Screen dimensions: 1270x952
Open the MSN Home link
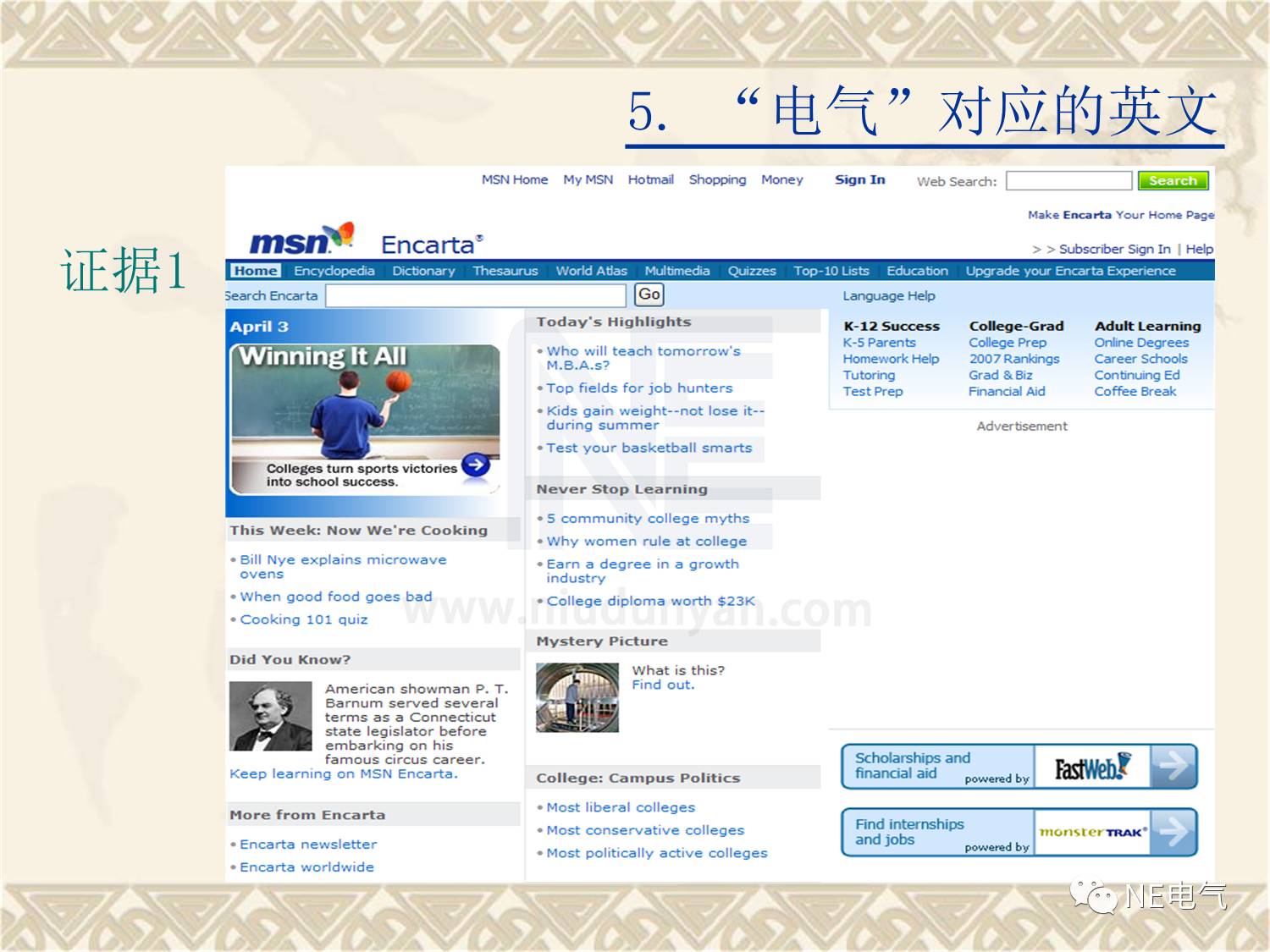[515, 180]
